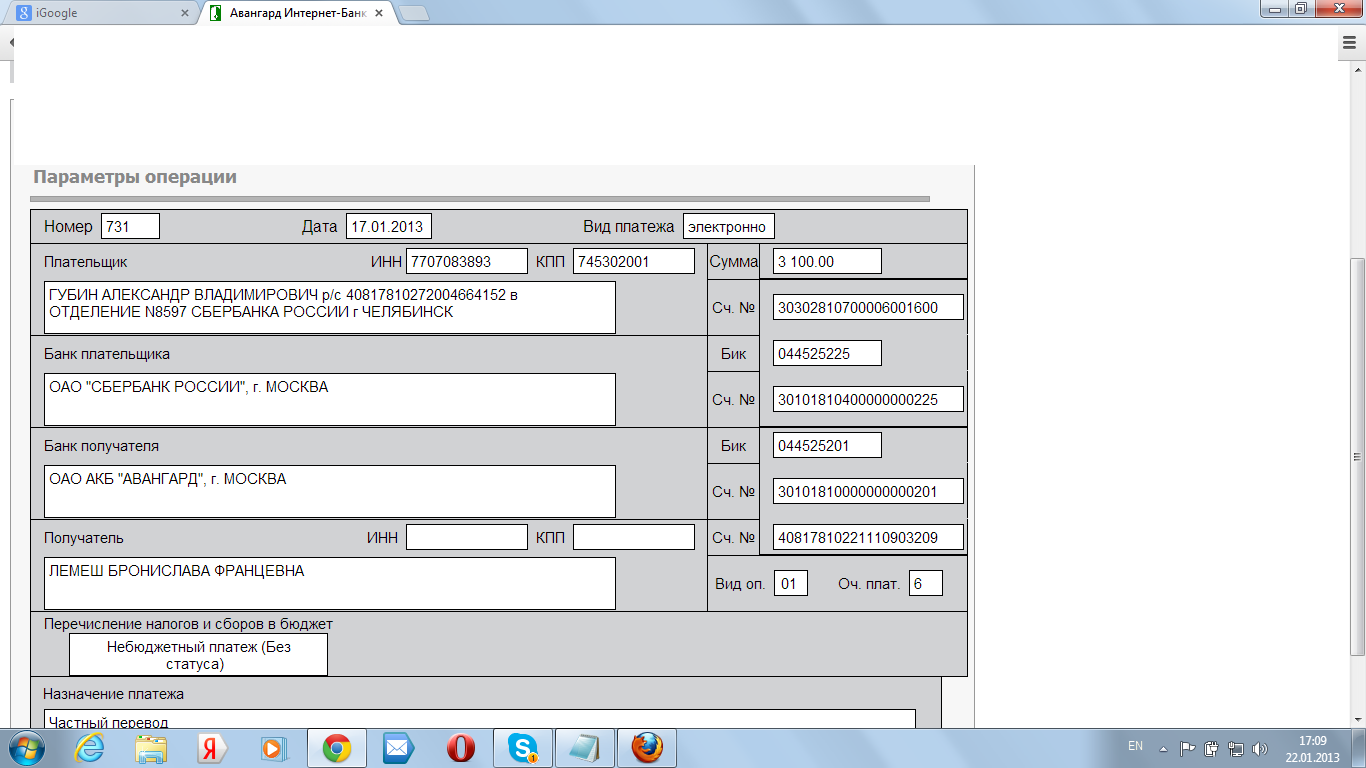Click recipient bank Бик field 044525201
Image resolution: width=1366 pixels, height=768 pixels.
tap(827, 445)
